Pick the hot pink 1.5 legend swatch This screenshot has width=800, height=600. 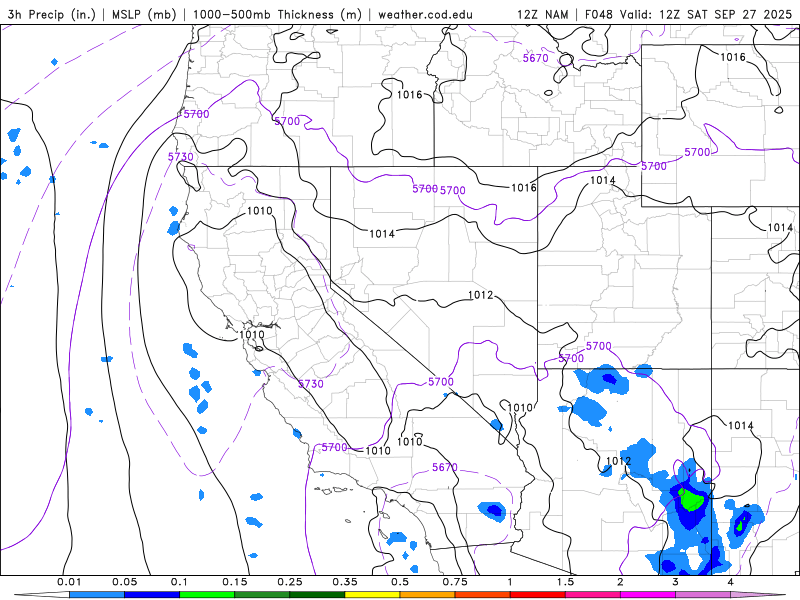coord(593,594)
